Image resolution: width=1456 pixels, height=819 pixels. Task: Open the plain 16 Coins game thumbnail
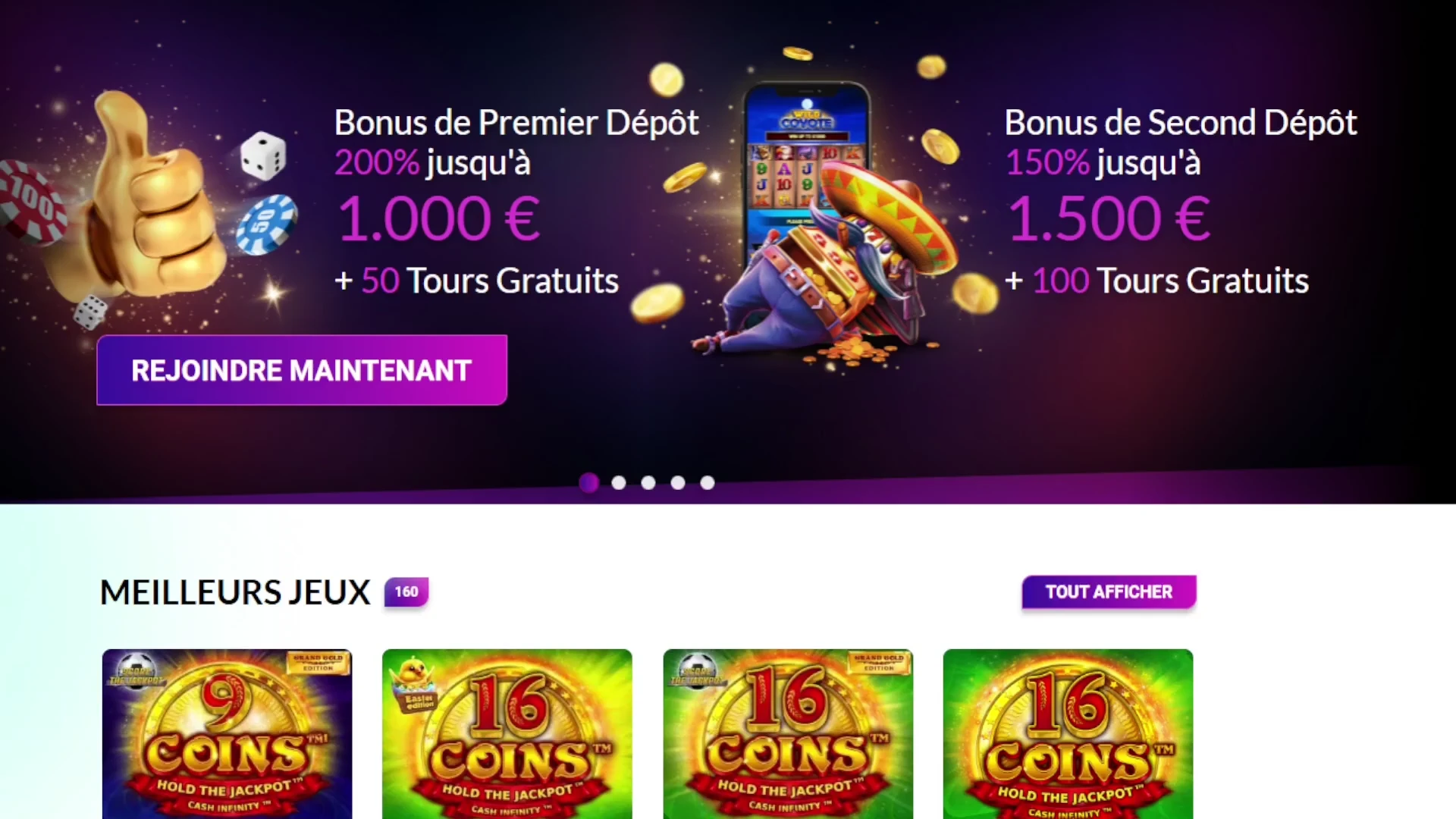[1068, 733]
